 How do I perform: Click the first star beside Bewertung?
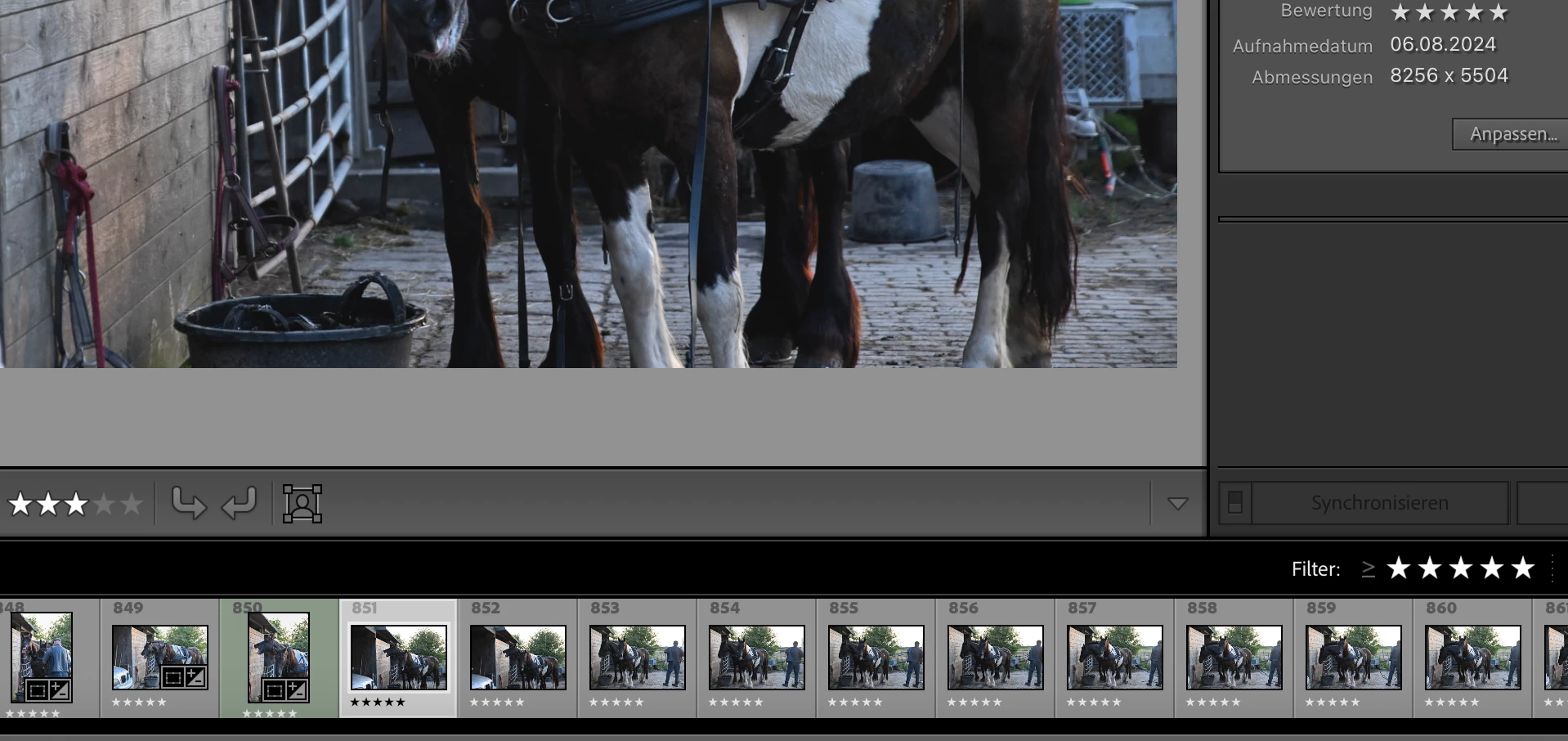1400,12
